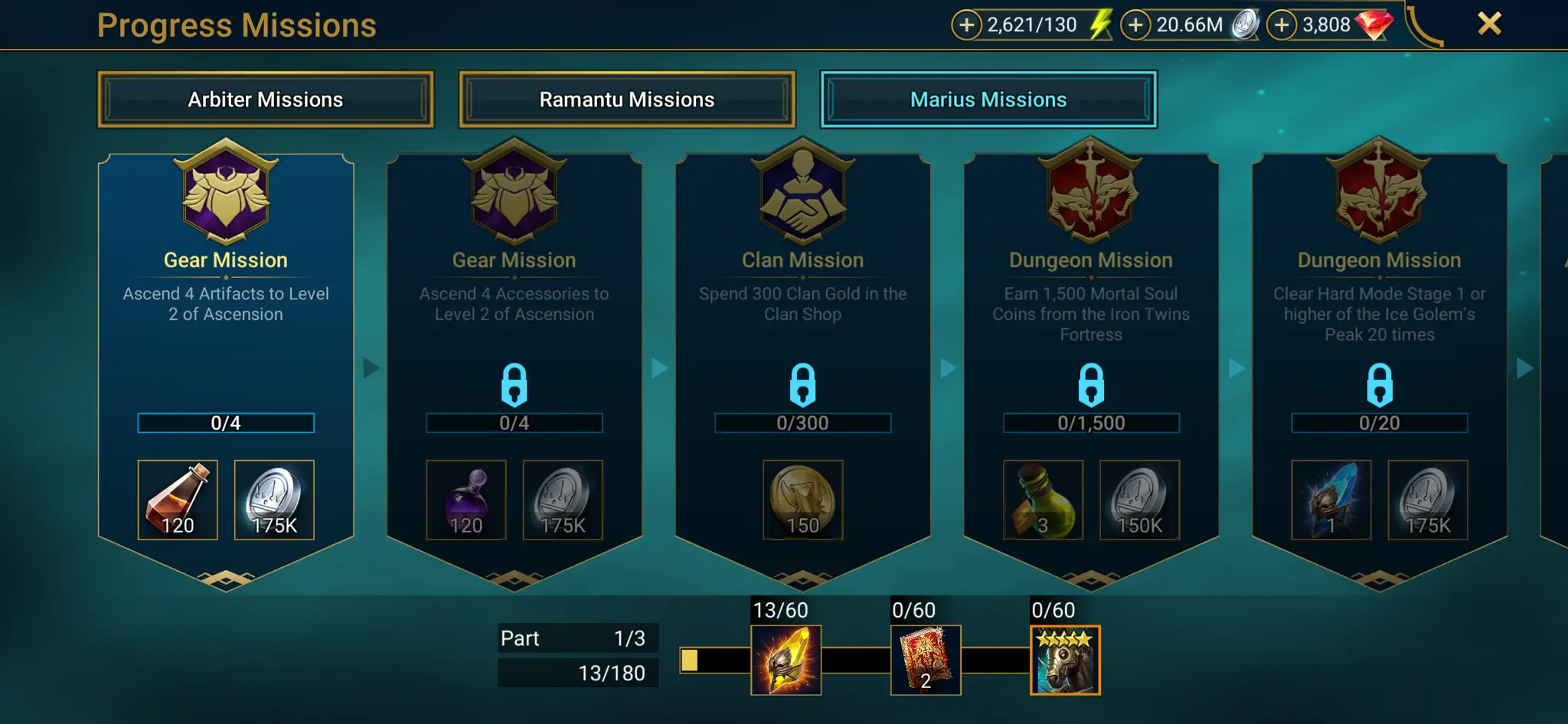This screenshot has width=1568, height=724.
Task: Select the purple potion 120 reward
Action: pyautogui.click(x=466, y=500)
